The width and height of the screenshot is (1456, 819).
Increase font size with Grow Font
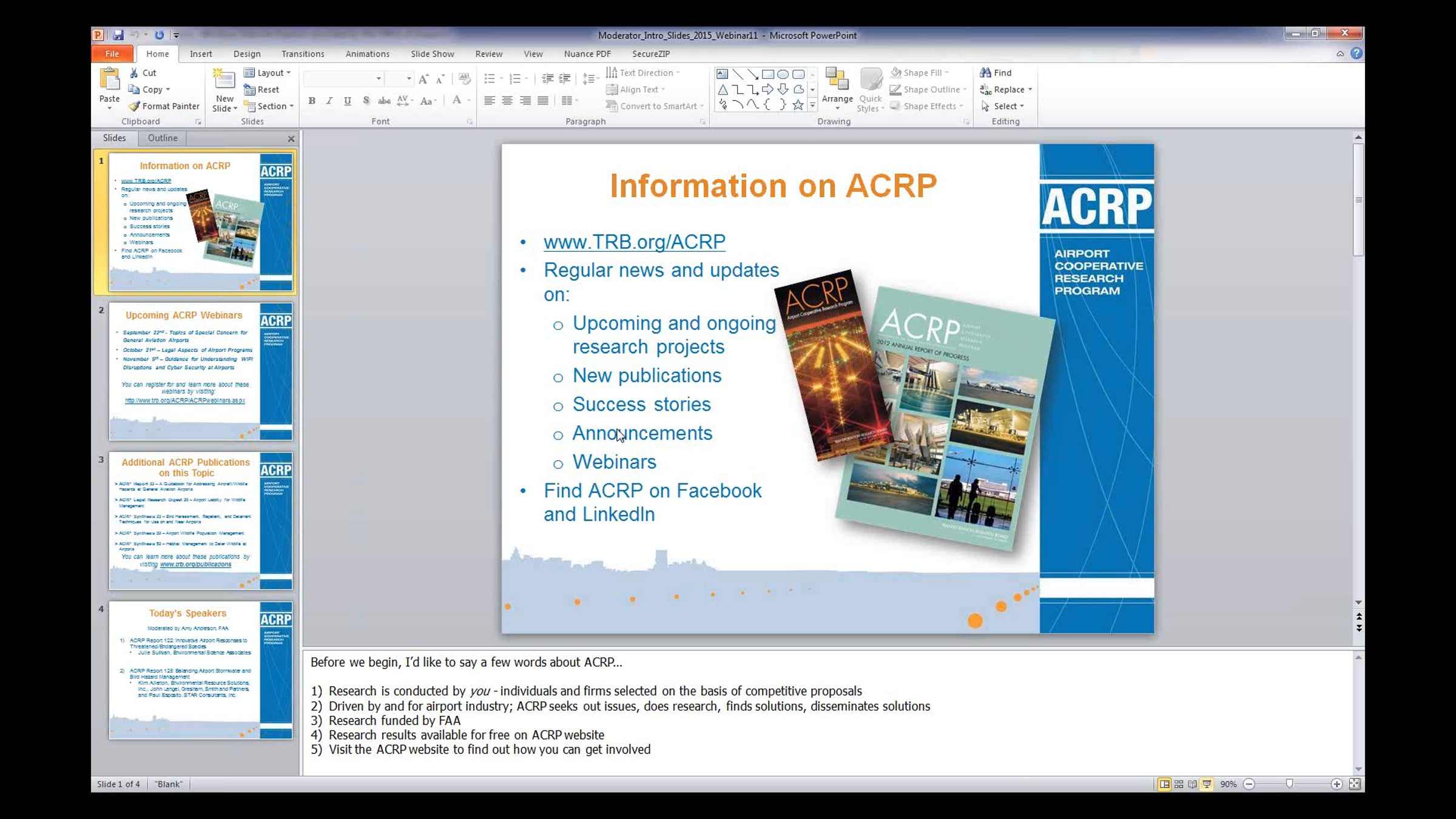click(423, 79)
